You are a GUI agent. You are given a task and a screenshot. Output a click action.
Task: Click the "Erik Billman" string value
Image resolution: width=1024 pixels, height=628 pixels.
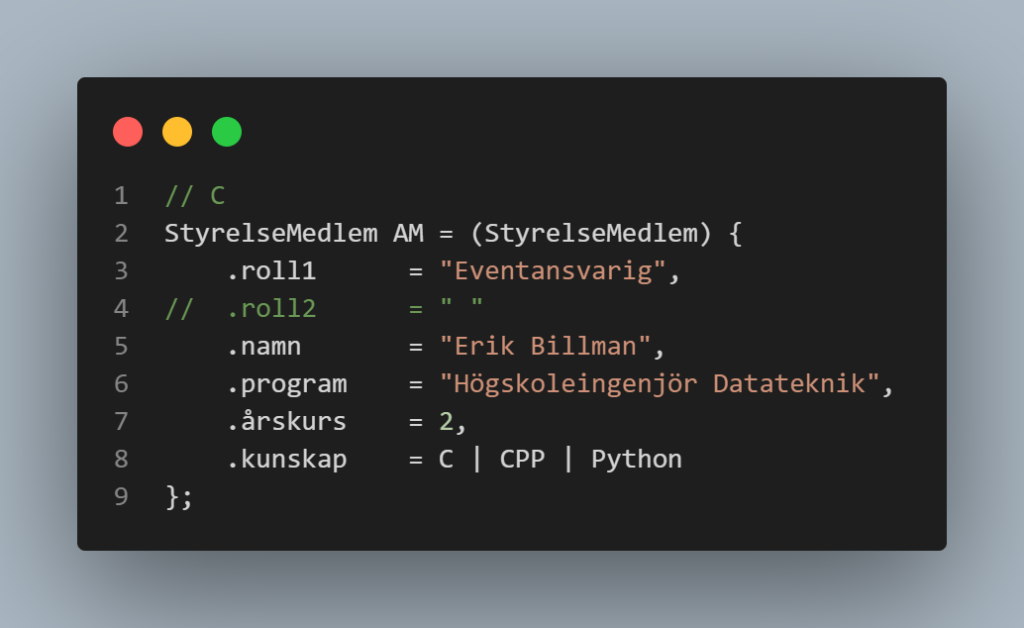545,346
